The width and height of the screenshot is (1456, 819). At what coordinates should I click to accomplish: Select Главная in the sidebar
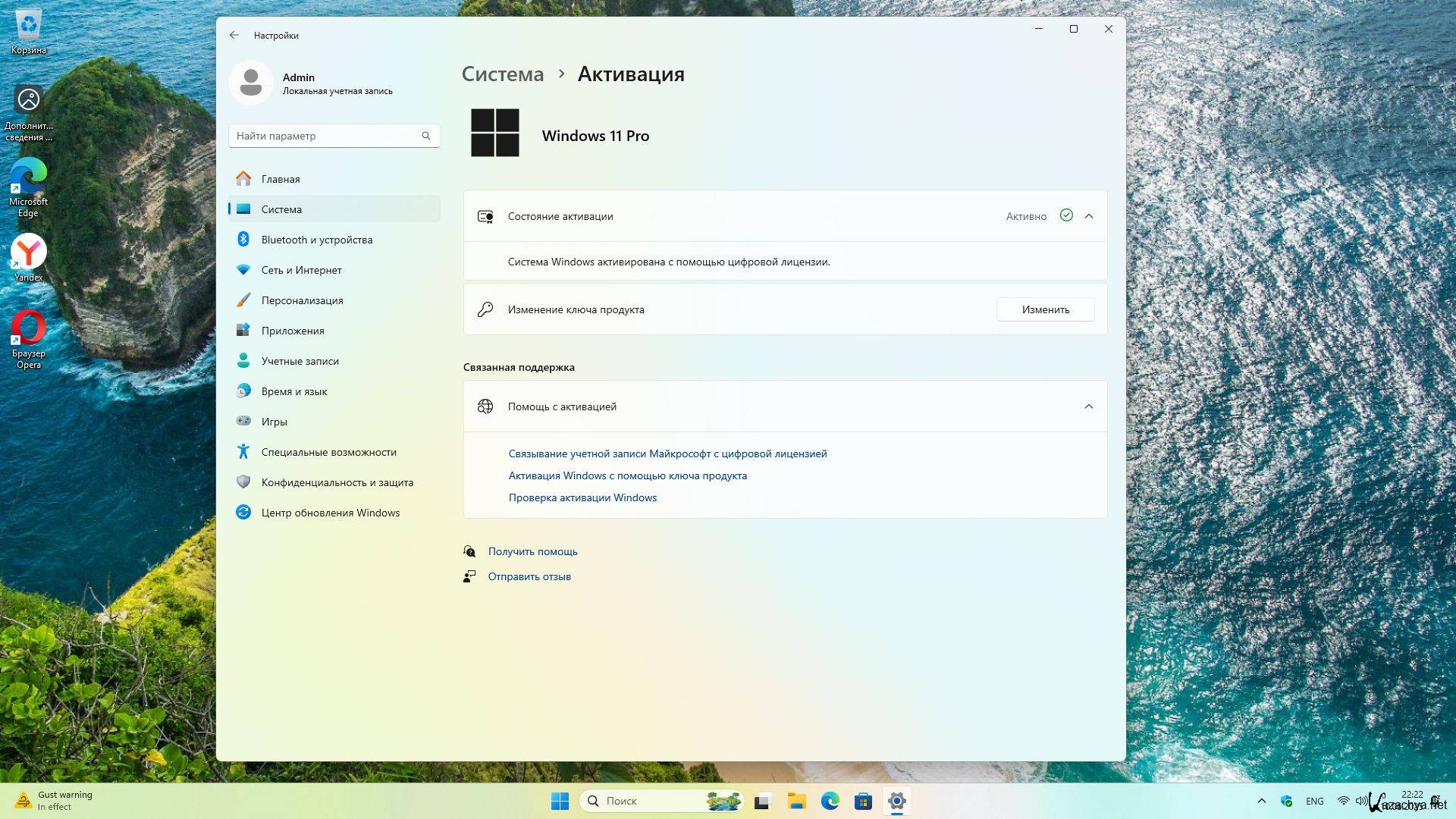point(281,179)
